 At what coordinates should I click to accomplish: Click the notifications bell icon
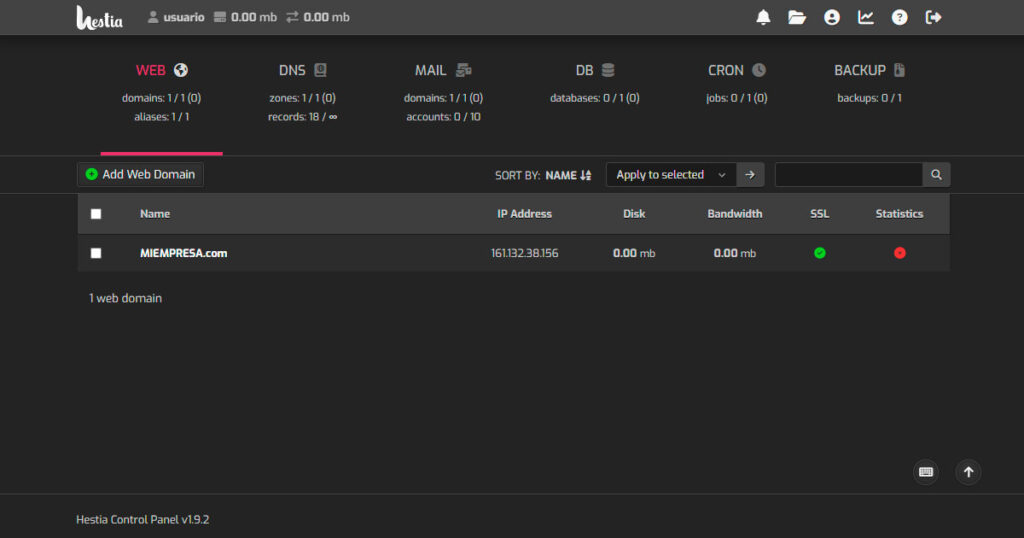(764, 17)
